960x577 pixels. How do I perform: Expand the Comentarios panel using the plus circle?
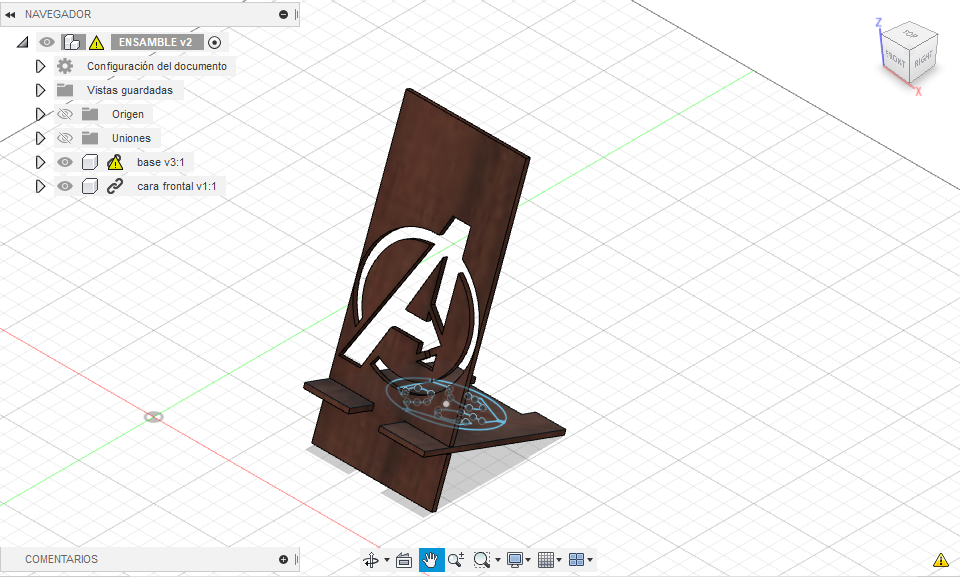pos(283,559)
